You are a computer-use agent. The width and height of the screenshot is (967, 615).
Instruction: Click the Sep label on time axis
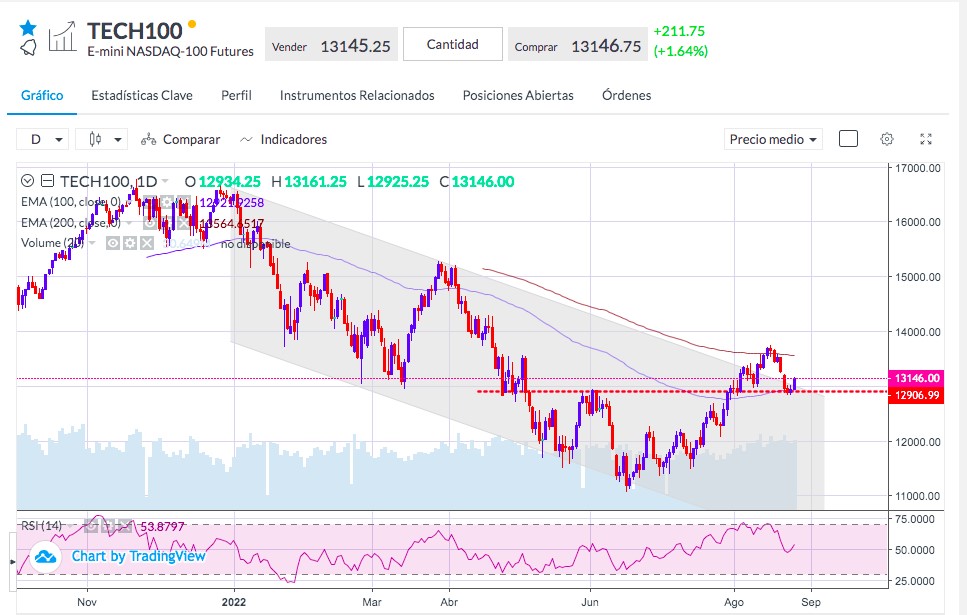(811, 602)
